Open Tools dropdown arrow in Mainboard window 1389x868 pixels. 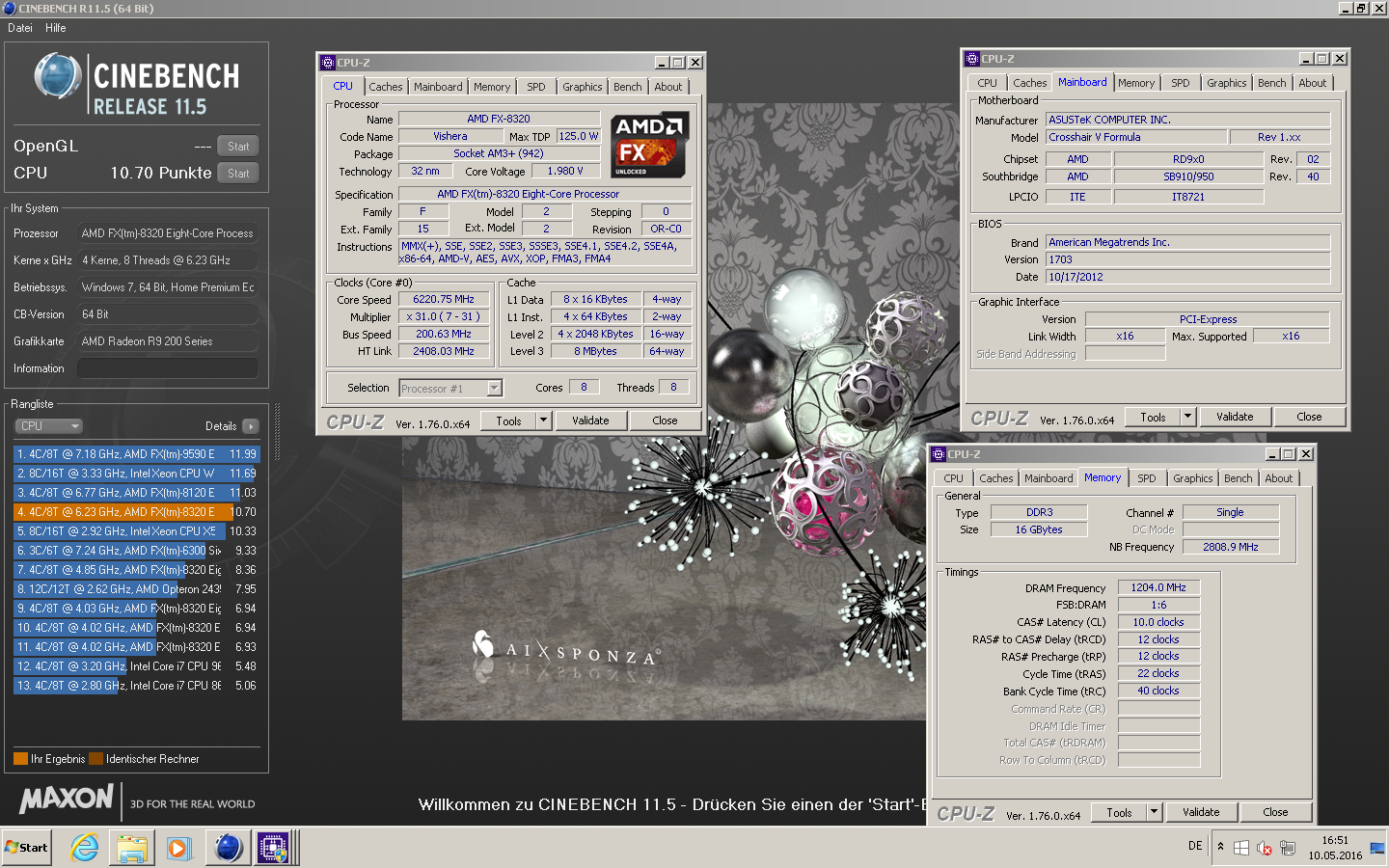pyautogui.click(x=1187, y=418)
